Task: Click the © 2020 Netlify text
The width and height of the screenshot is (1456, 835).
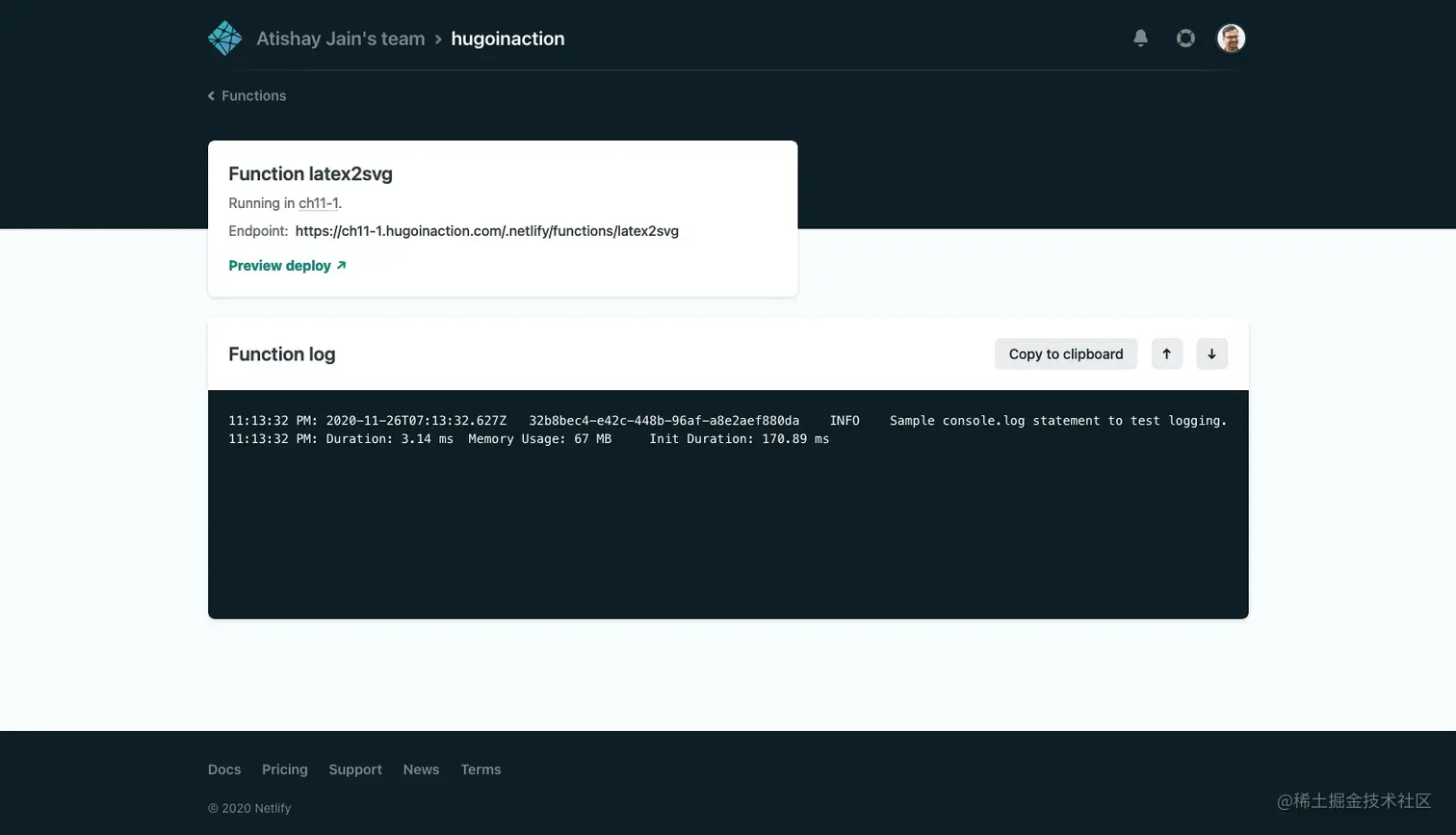Action: coord(249,808)
